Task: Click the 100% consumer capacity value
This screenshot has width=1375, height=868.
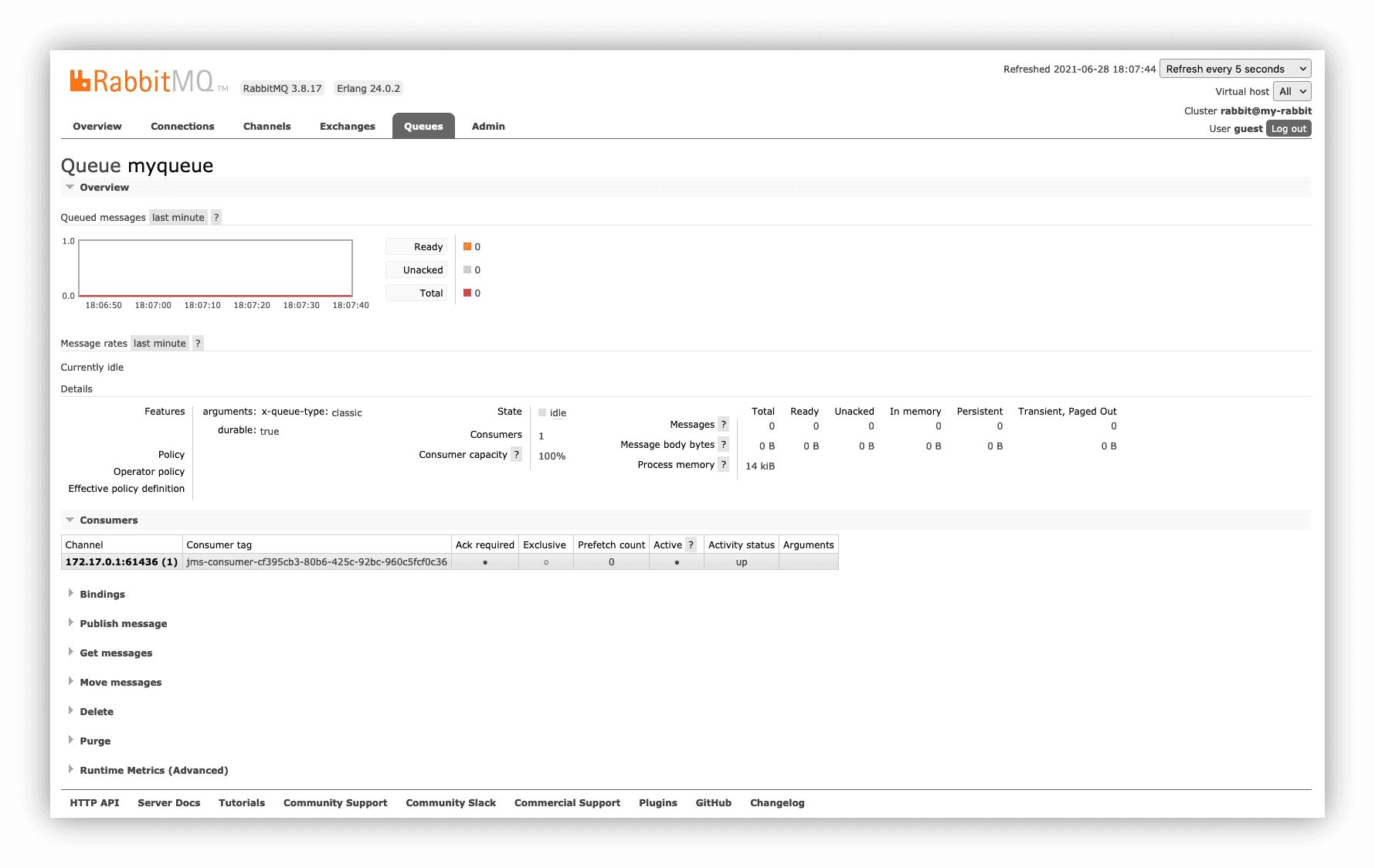Action: pos(552,456)
